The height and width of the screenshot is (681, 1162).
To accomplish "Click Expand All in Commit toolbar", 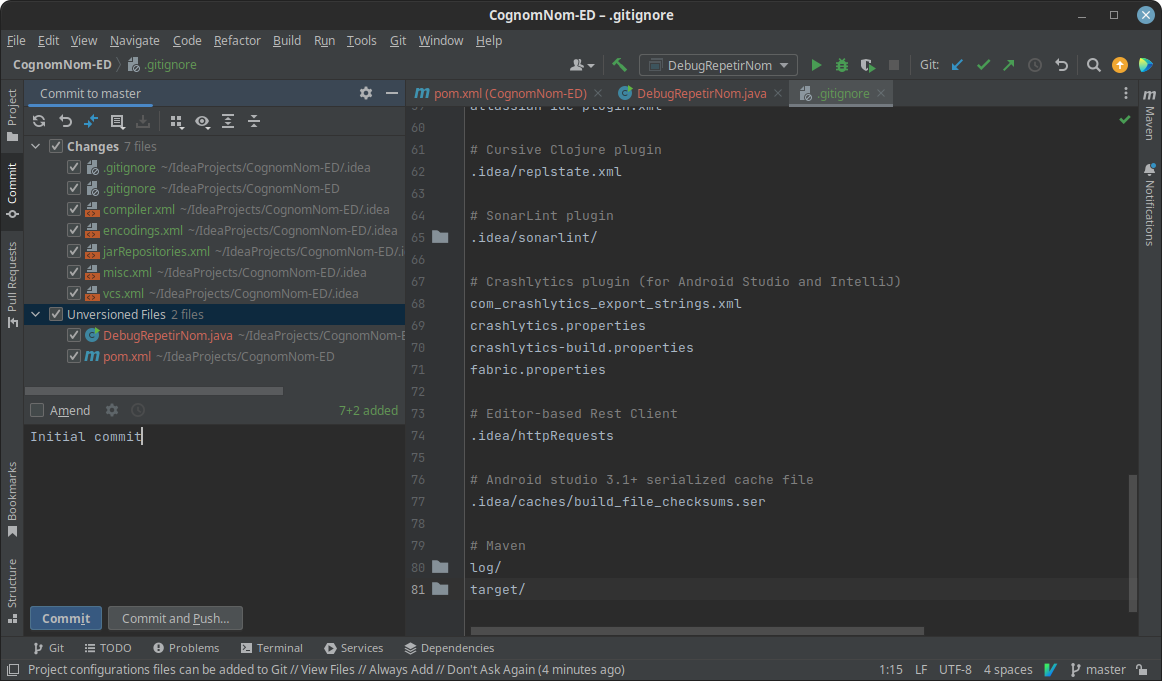I will (228, 122).
